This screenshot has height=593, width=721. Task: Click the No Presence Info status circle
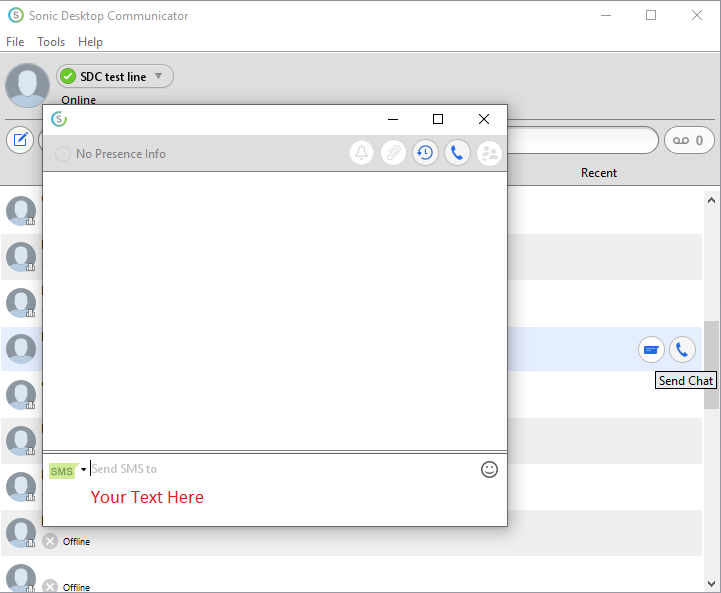pyautogui.click(x=63, y=154)
